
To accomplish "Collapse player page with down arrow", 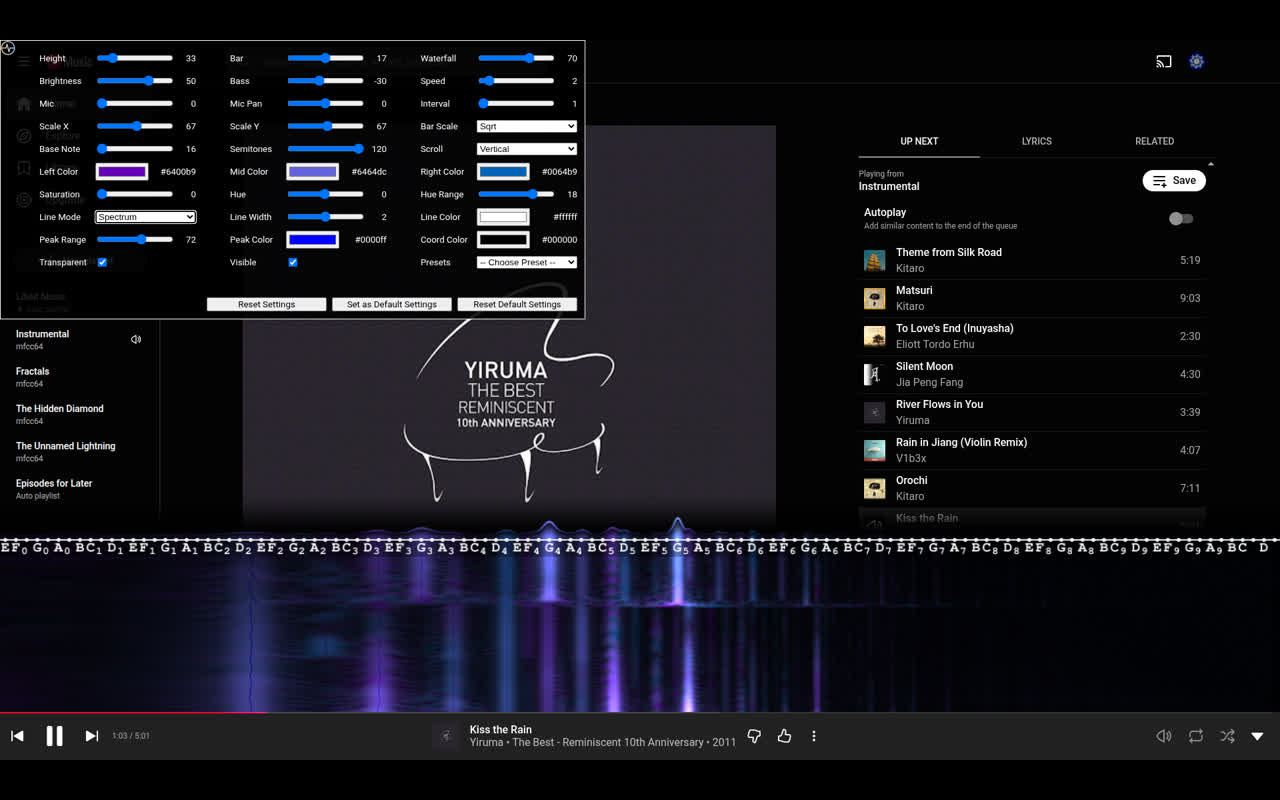I will pos(1258,736).
